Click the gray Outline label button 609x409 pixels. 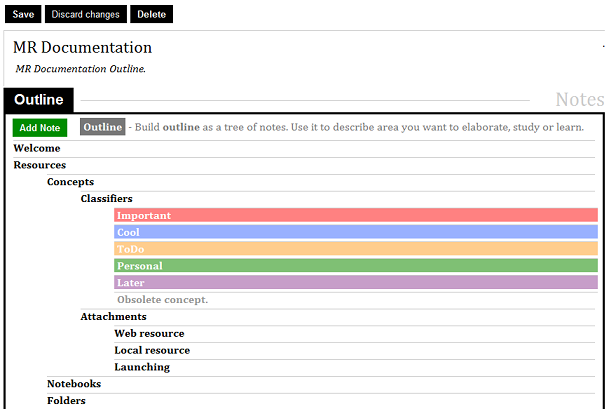103,127
